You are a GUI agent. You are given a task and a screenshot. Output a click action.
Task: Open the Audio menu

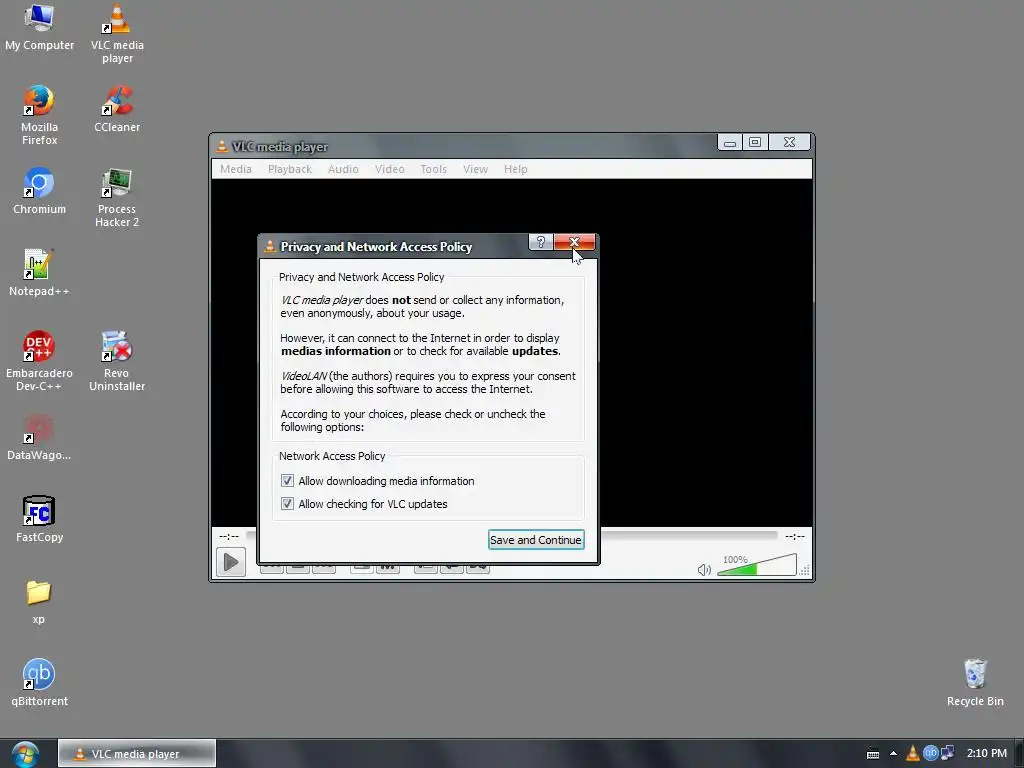pyautogui.click(x=343, y=169)
